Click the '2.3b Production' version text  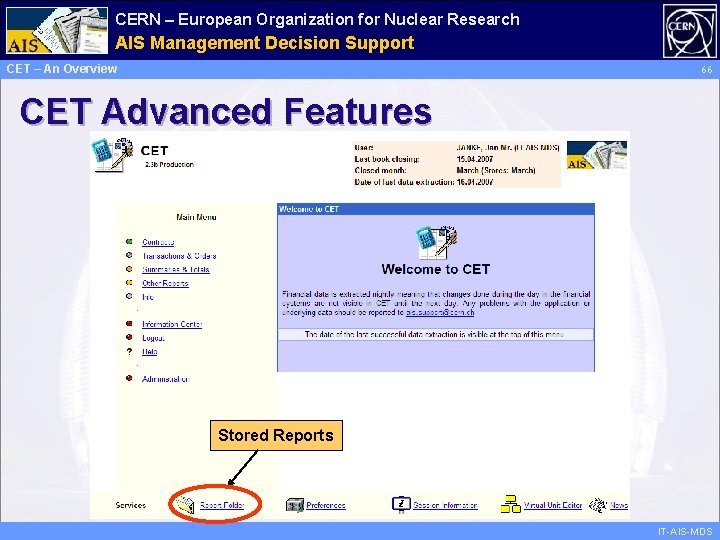[x=169, y=164]
